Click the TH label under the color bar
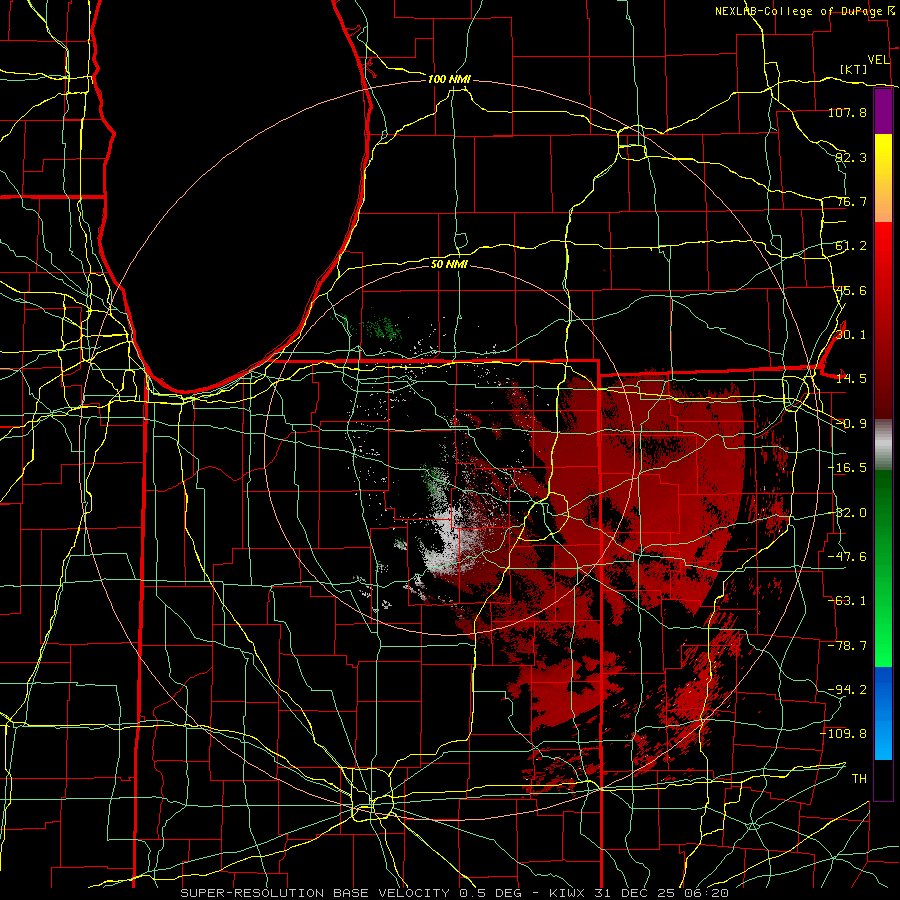 [859, 778]
